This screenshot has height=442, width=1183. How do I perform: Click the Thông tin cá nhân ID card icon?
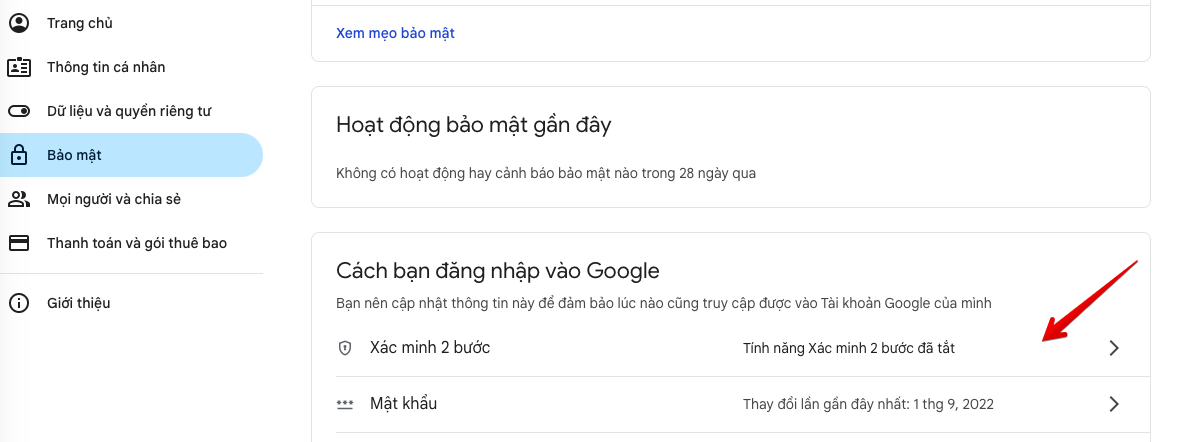[19, 67]
